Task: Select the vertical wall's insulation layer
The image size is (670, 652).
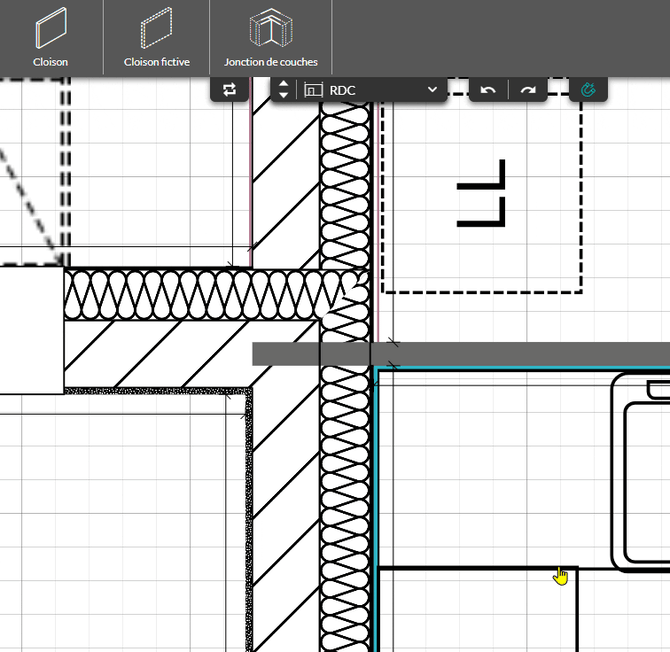Action: point(345,508)
